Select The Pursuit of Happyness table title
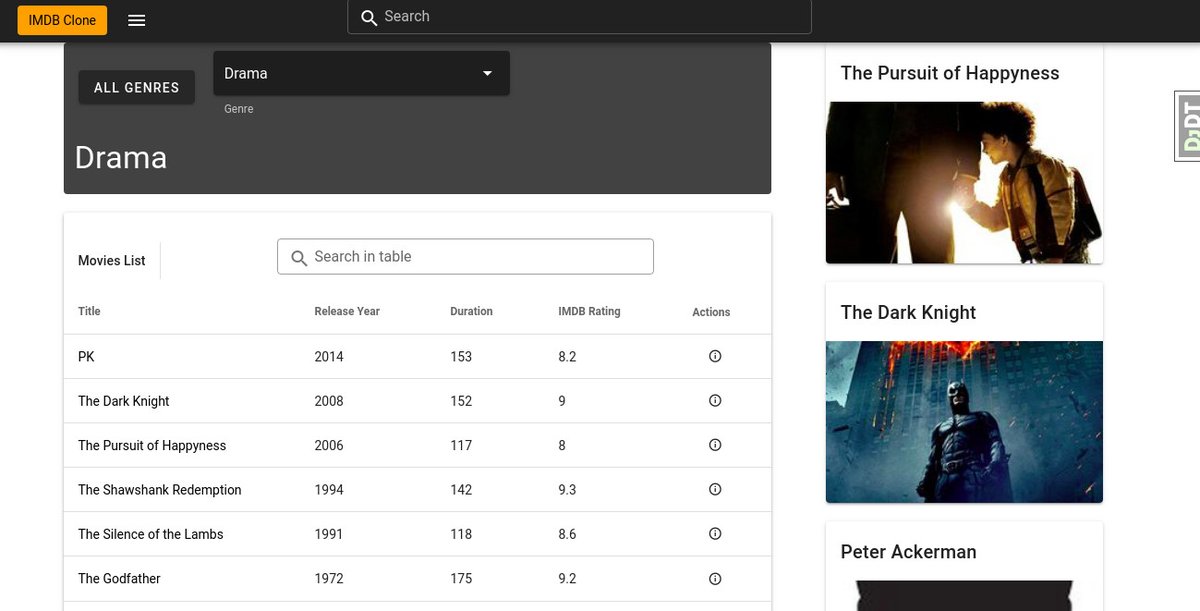This screenshot has height=611, width=1200. pos(152,445)
